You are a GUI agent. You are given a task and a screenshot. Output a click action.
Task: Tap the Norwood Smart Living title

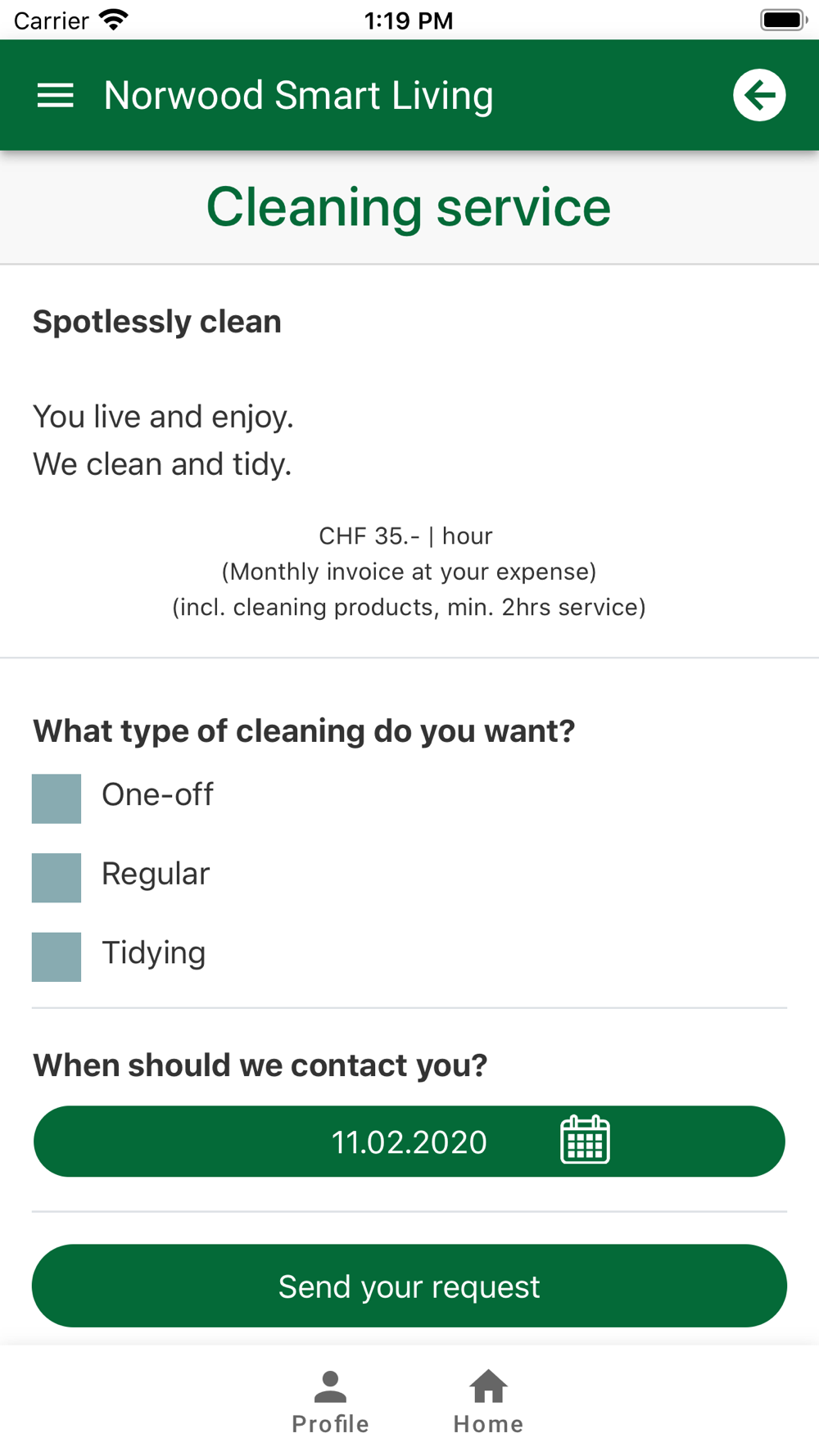299,96
